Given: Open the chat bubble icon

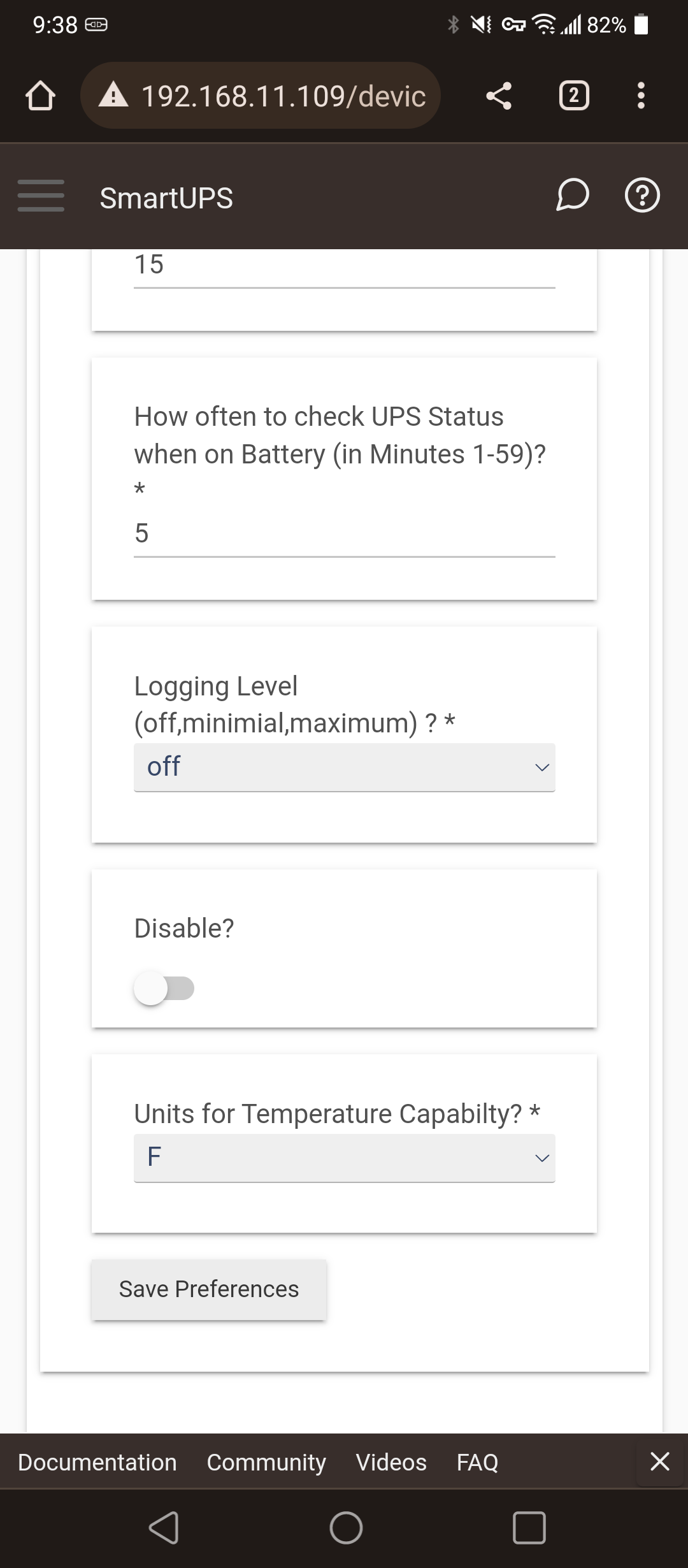Looking at the screenshot, I should (572, 196).
